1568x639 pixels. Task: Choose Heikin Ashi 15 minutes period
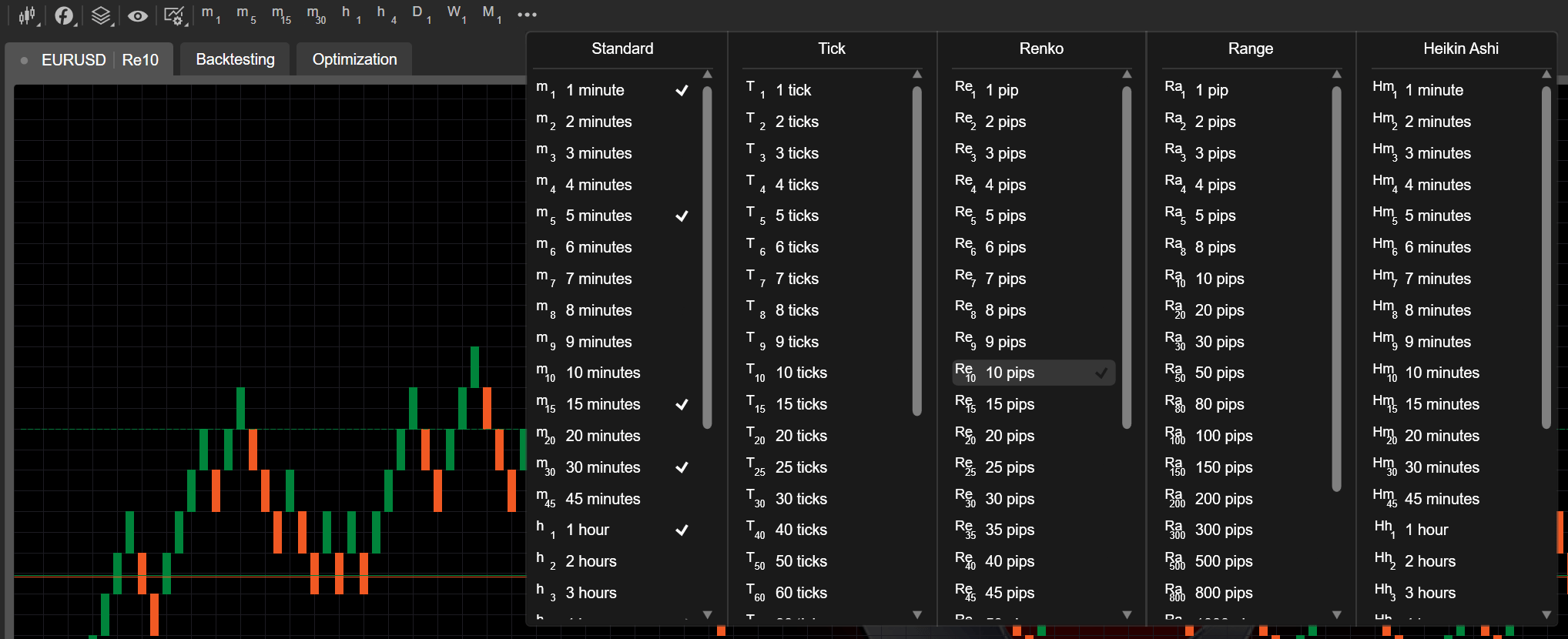click(1452, 404)
